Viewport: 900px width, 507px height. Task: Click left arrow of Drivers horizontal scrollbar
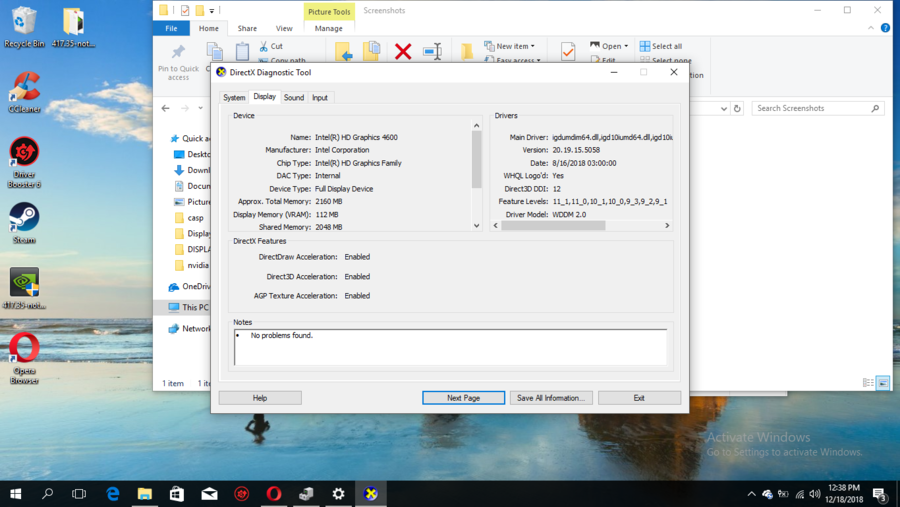(496, 226)
